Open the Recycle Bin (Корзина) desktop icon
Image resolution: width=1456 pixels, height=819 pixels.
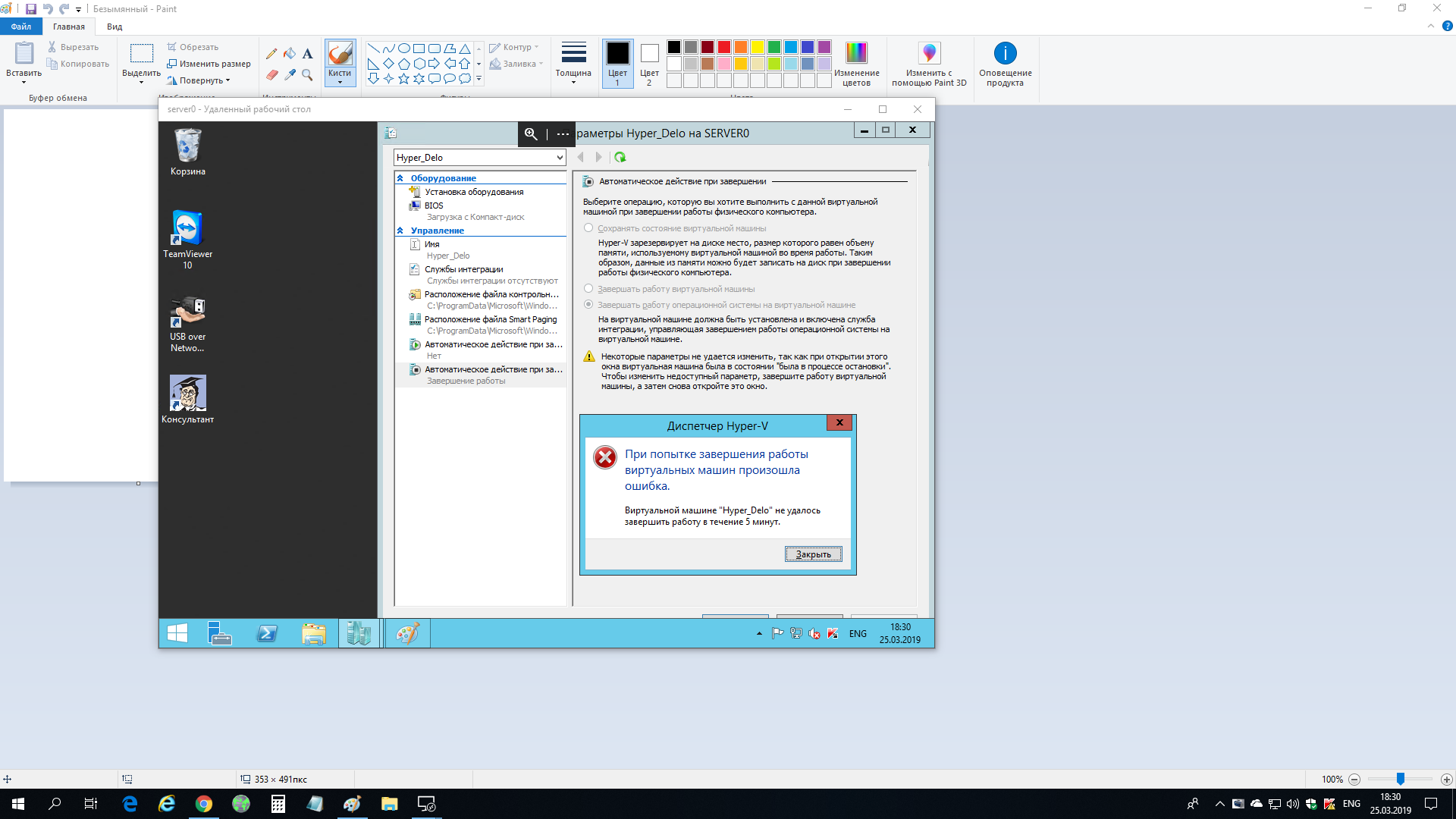coord(187,152)
